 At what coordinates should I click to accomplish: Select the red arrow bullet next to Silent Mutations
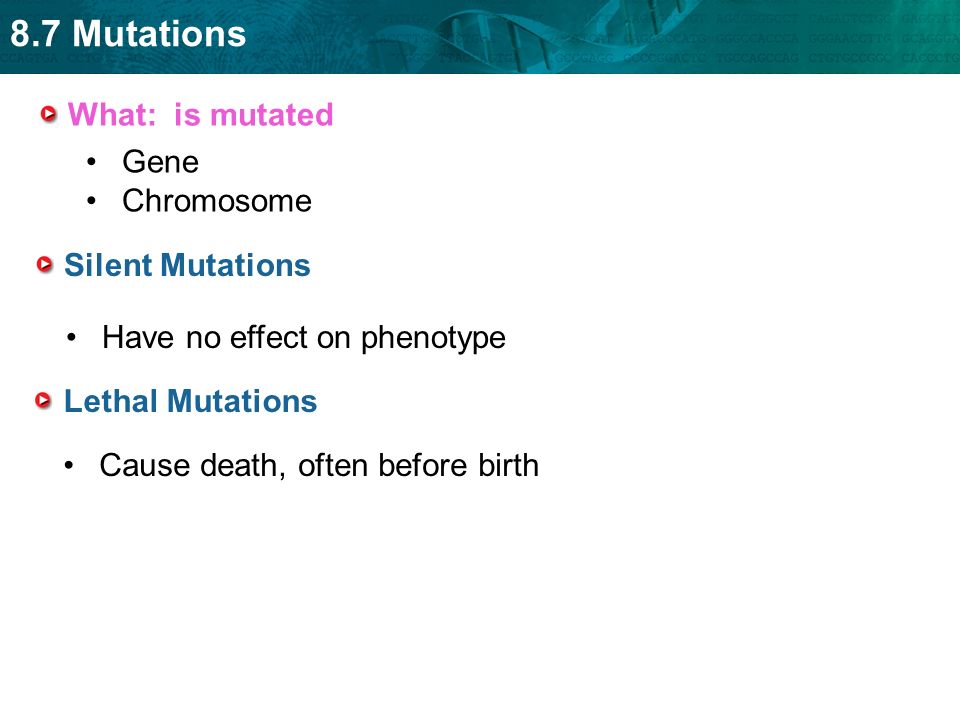[45, 264]
